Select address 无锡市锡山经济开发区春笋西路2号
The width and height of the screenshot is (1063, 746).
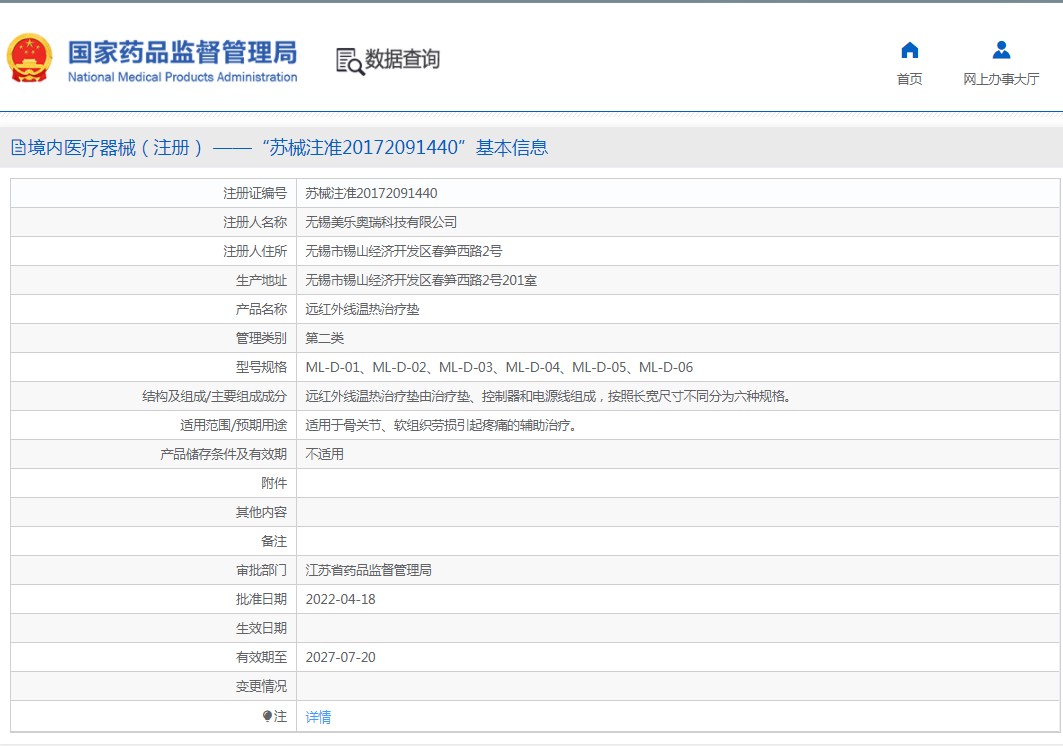[403, 252]
